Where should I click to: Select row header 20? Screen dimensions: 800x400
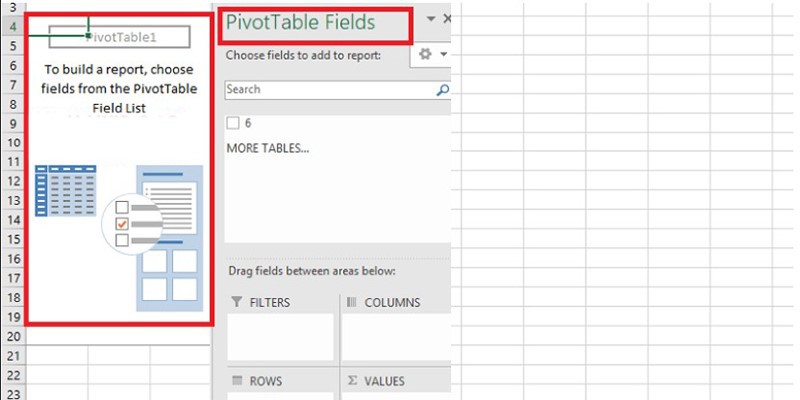pyautogui.click(x=13, y=336)
